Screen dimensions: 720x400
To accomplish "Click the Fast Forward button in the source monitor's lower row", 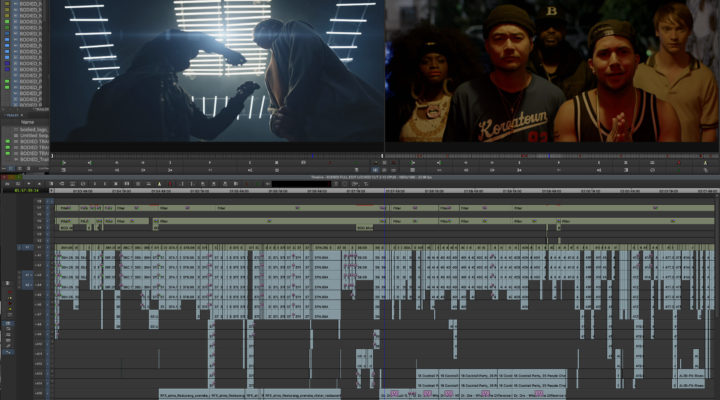I will [x=143, y=170].
